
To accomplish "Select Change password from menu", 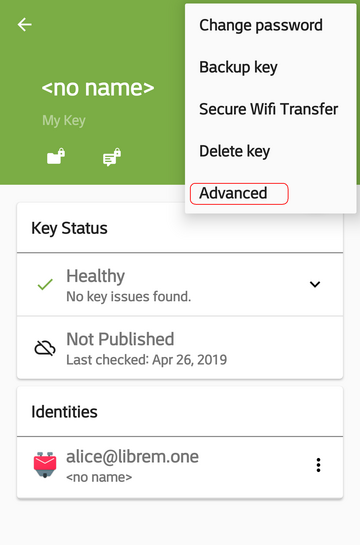I will (261, 25).
